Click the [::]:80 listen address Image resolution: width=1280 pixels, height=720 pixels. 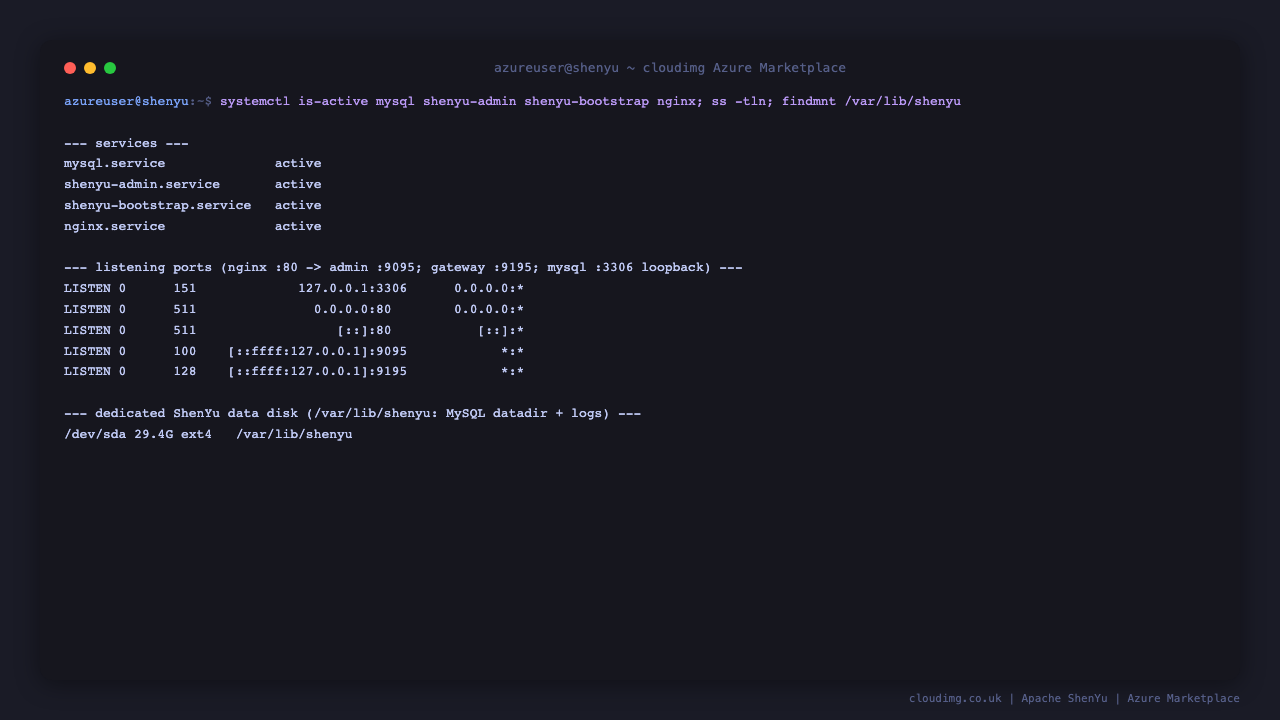click(364, 330)
